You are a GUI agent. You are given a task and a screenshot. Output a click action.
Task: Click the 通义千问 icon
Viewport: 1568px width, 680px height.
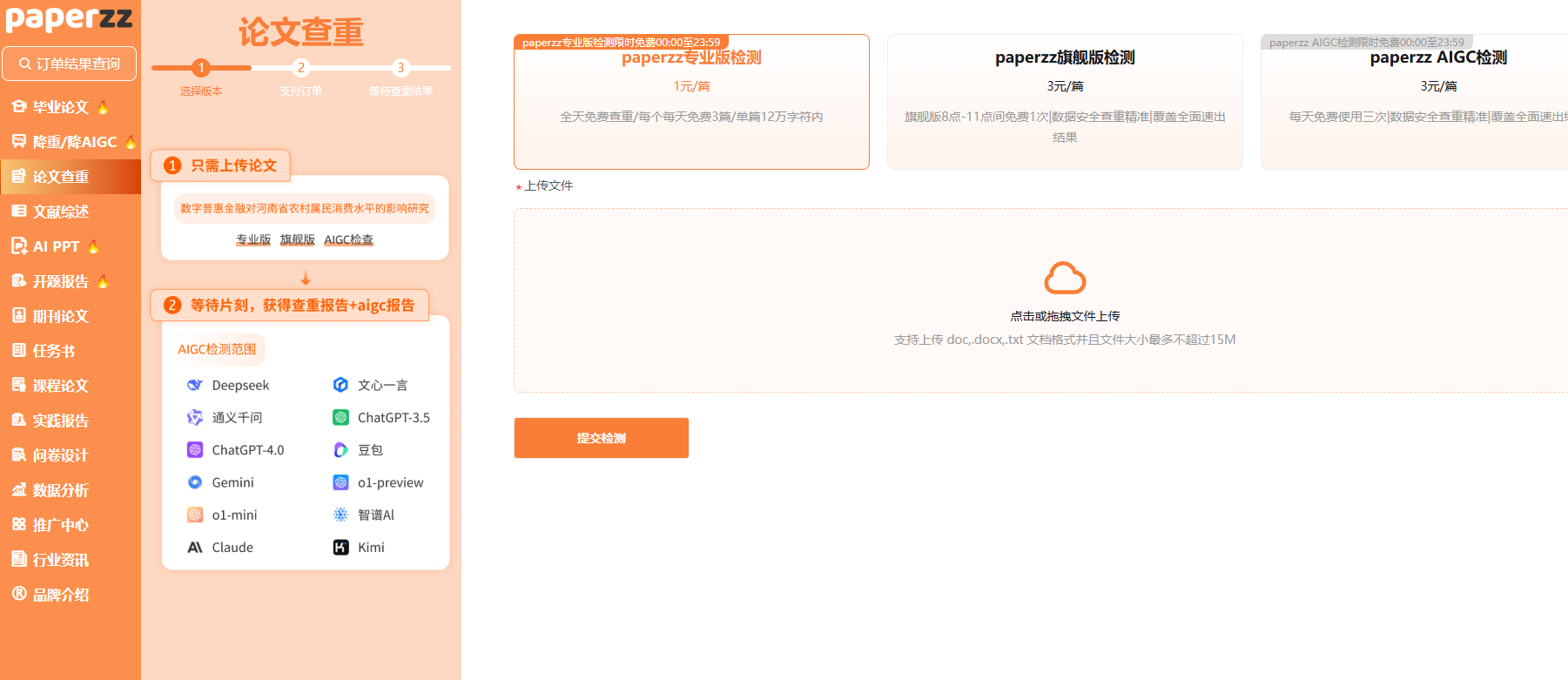pos(195,418)
